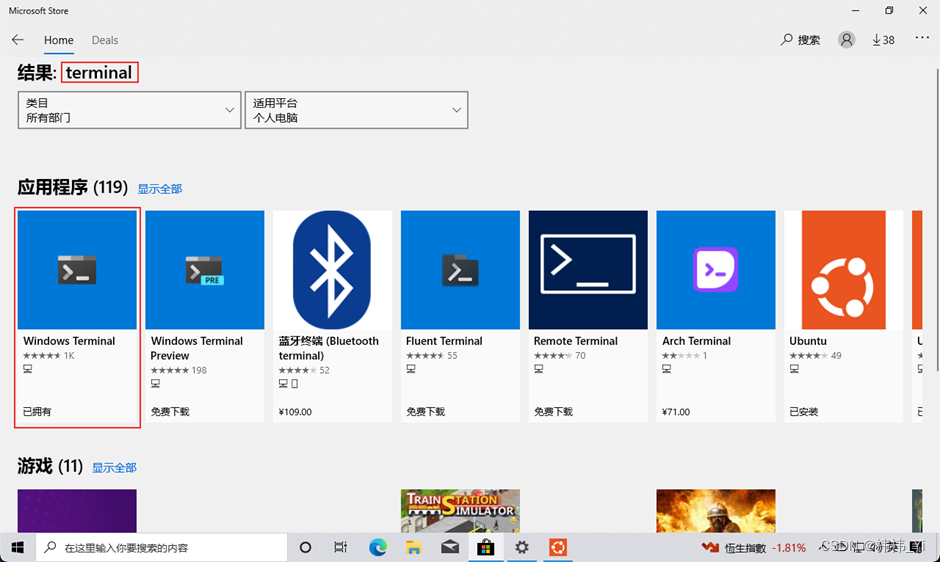Viewport: 940px width, 562px height.
Task: Expand the 类目 category dropdown
Action: coord(129,110)
